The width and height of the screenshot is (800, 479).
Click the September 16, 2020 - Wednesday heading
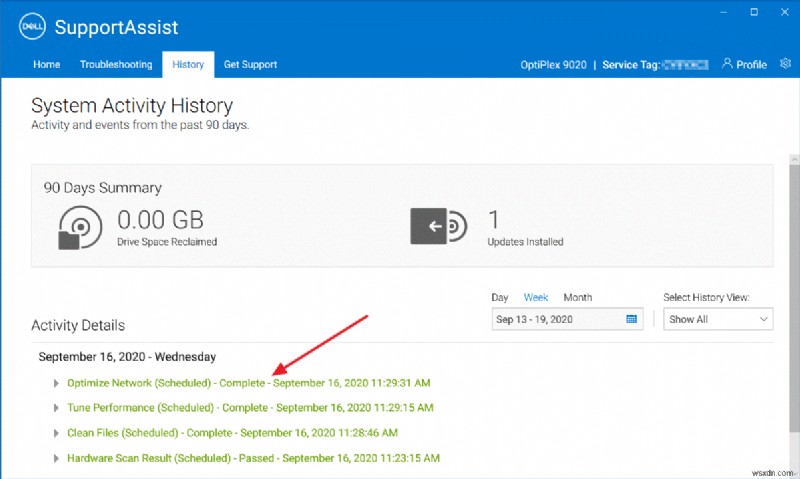point(127,357)
